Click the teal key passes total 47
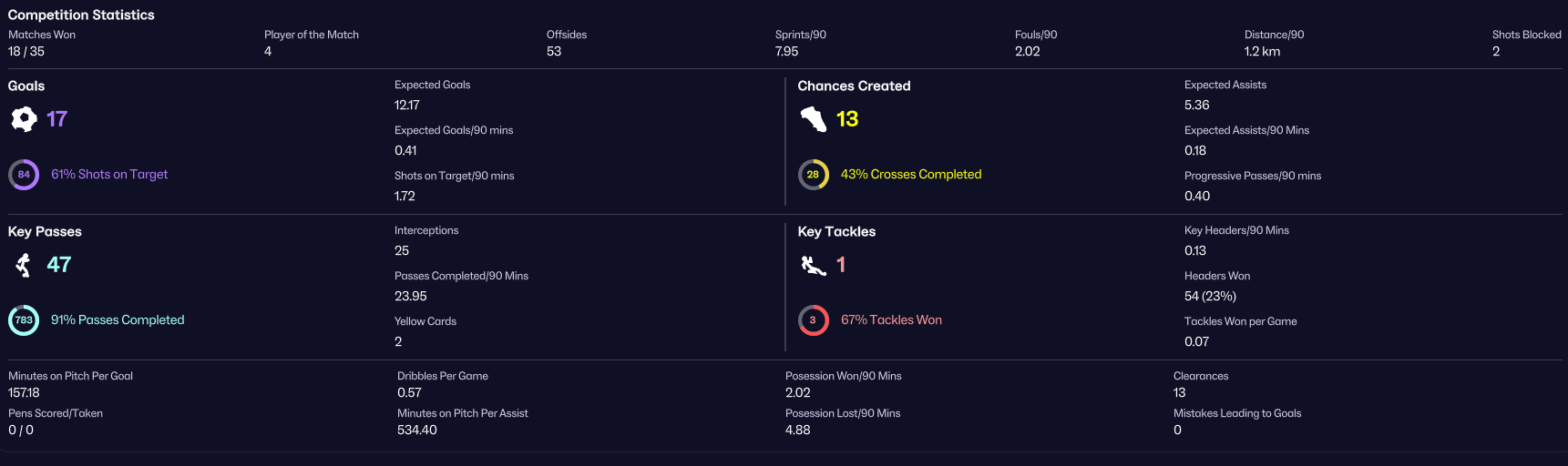The image size is (1568, 466). [59, 265]
